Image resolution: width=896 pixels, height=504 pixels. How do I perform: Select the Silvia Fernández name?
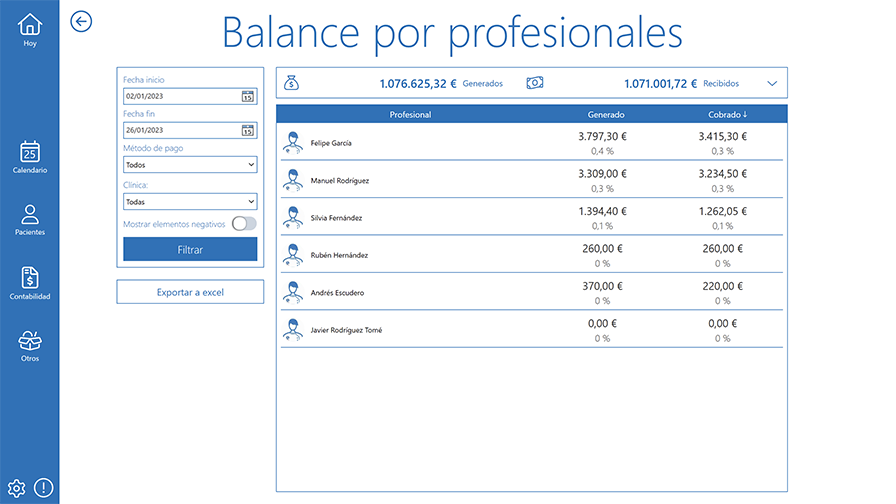(x=336, y=218)
